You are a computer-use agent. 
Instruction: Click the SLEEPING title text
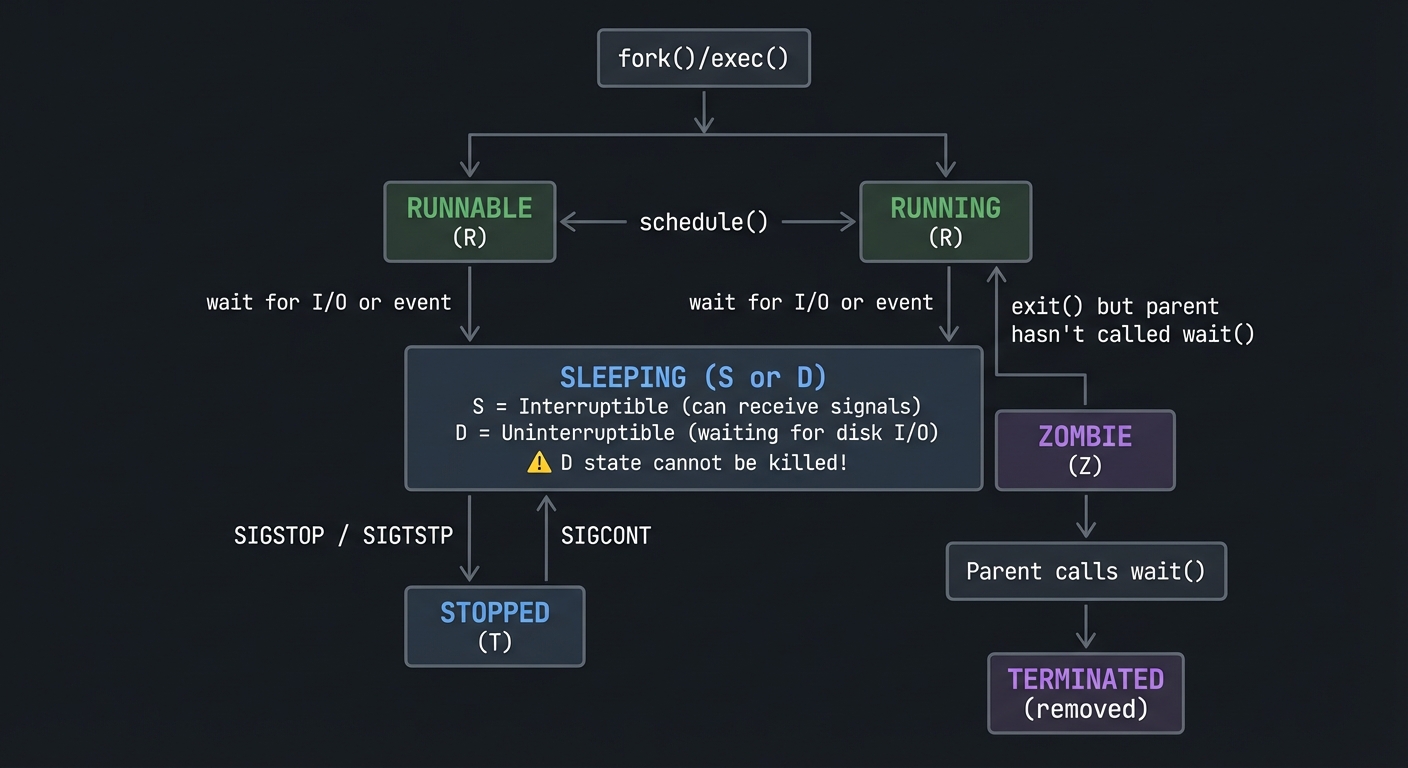pyautogui.click(x=693, y=377)
